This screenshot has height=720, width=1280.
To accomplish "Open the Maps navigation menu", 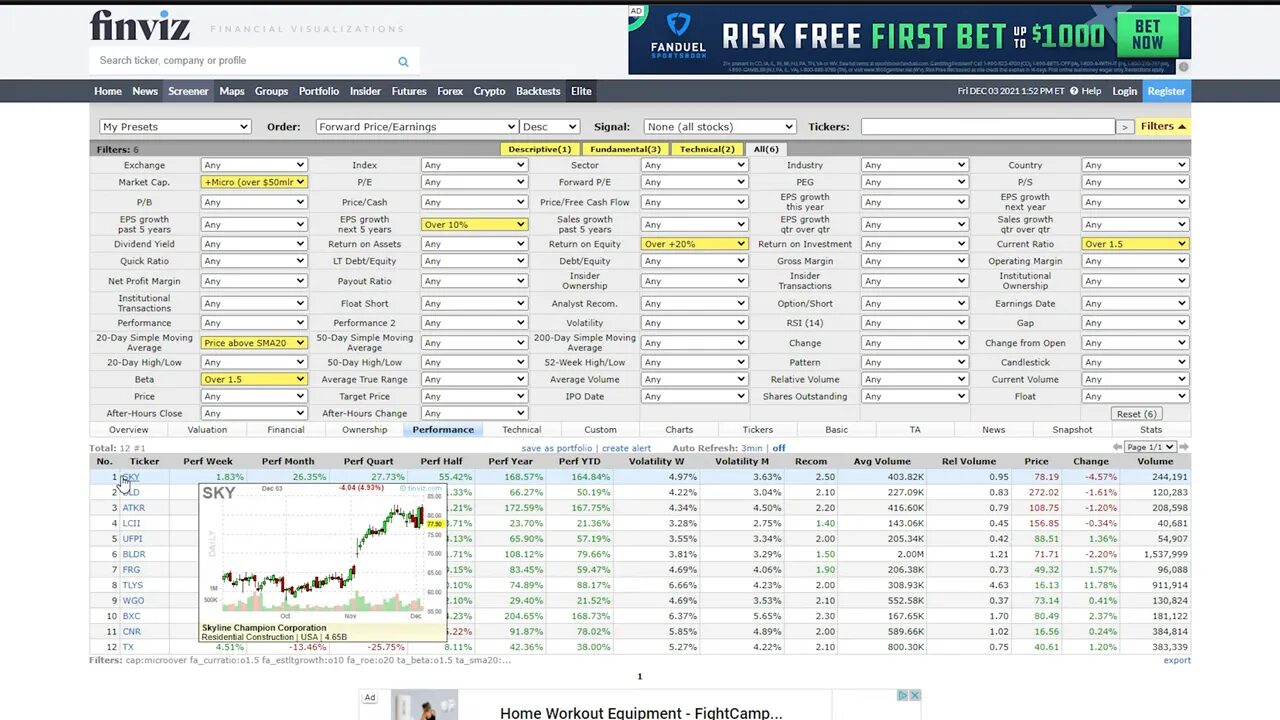I will point(232,91).
